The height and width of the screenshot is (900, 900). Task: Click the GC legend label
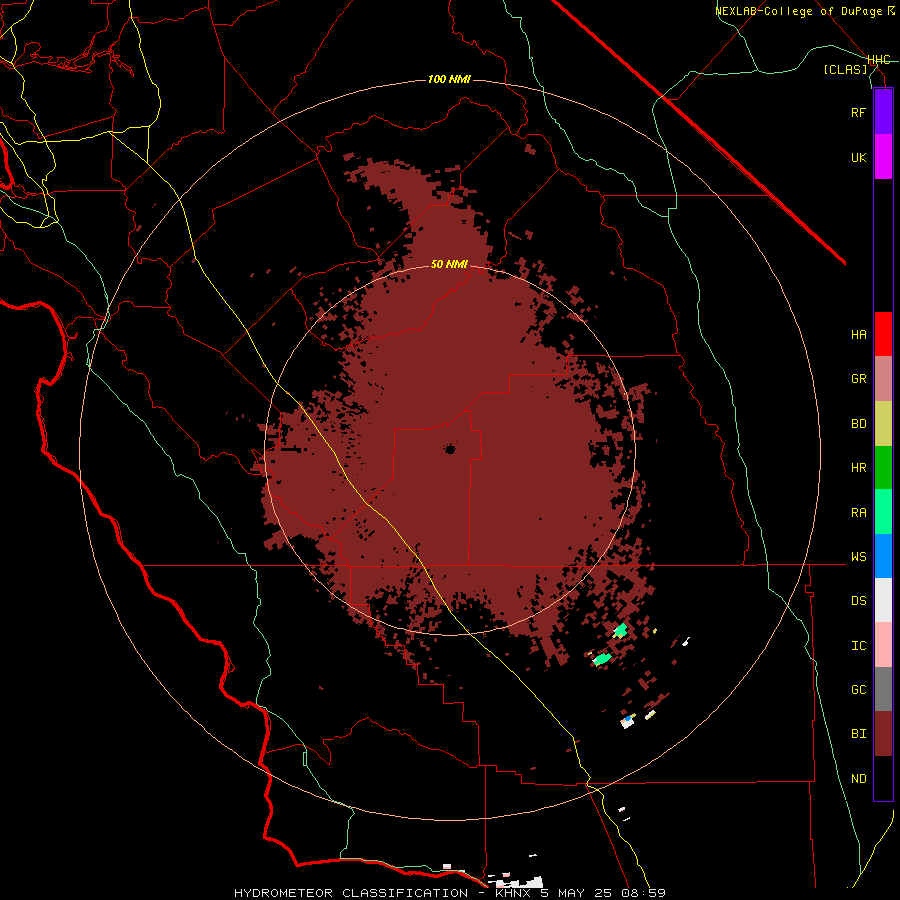[858, 690]
